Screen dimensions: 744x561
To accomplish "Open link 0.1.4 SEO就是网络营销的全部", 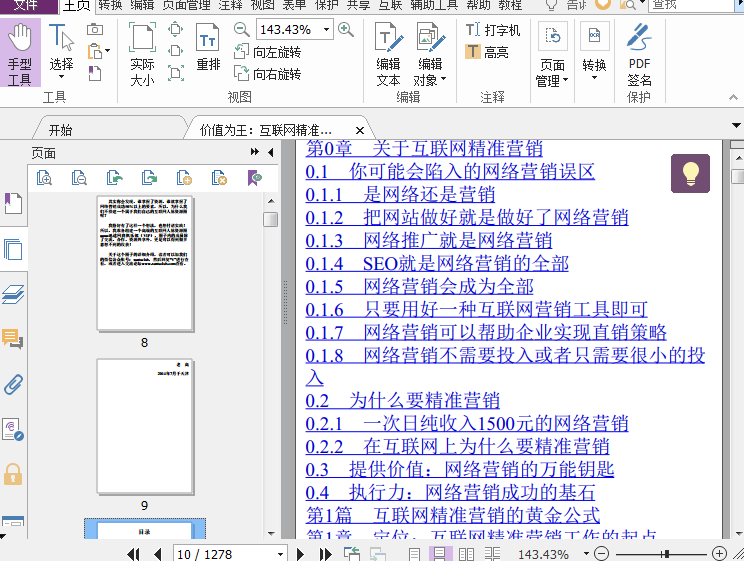I will pyautogui.click(x=437, y=263).
